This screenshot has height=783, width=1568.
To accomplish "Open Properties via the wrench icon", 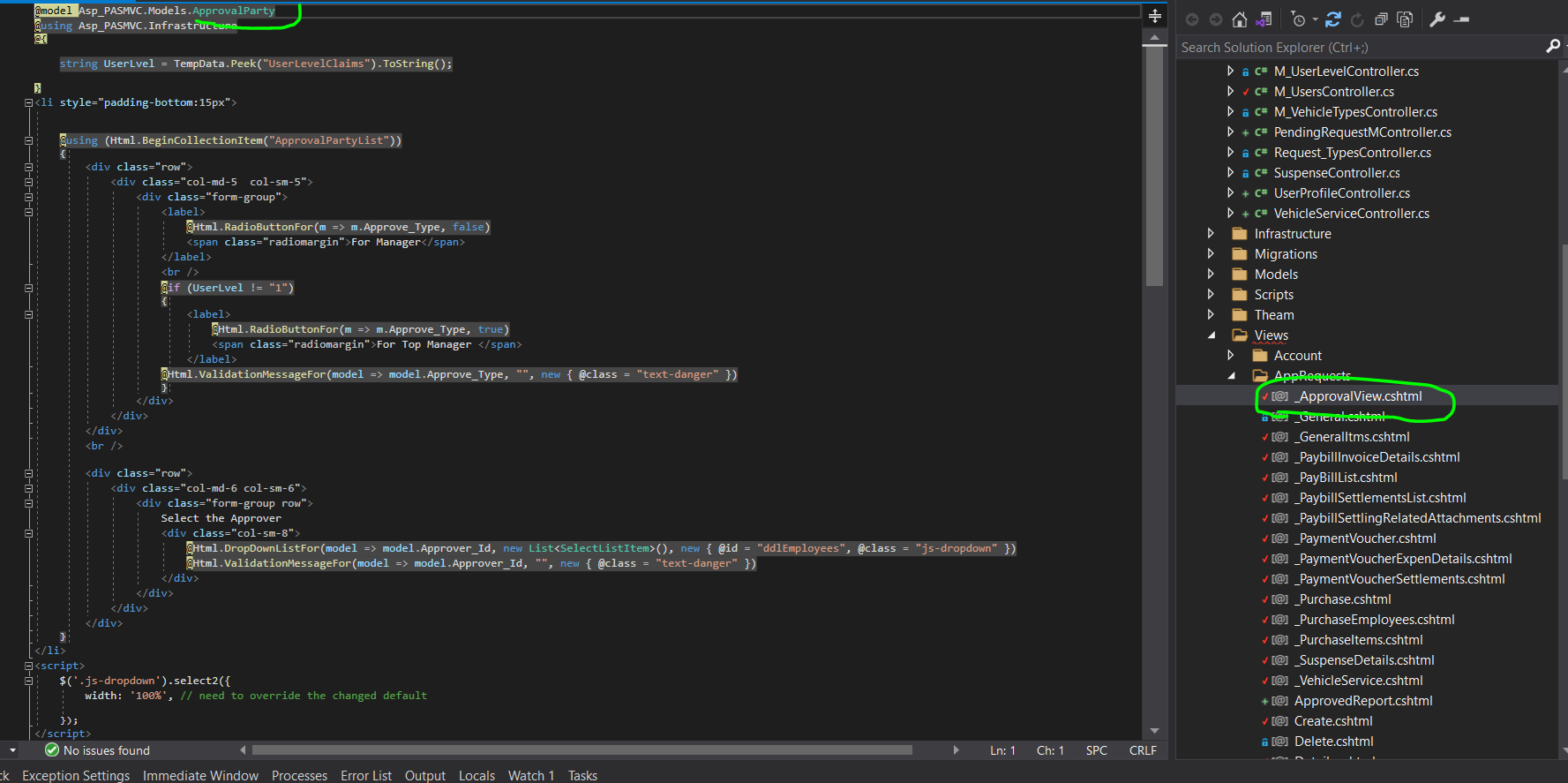I will [x=1437, y=19].
